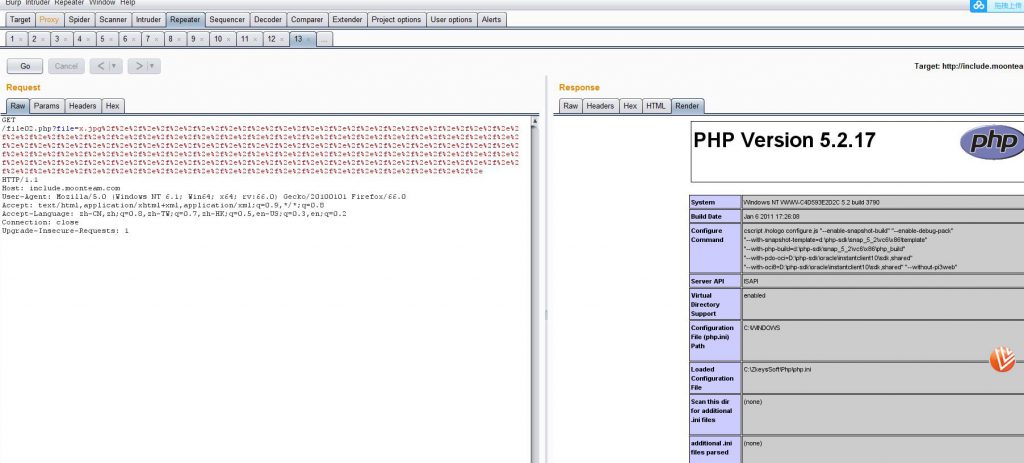
Task: Select the Repeater tool tab
Action: 185,20
